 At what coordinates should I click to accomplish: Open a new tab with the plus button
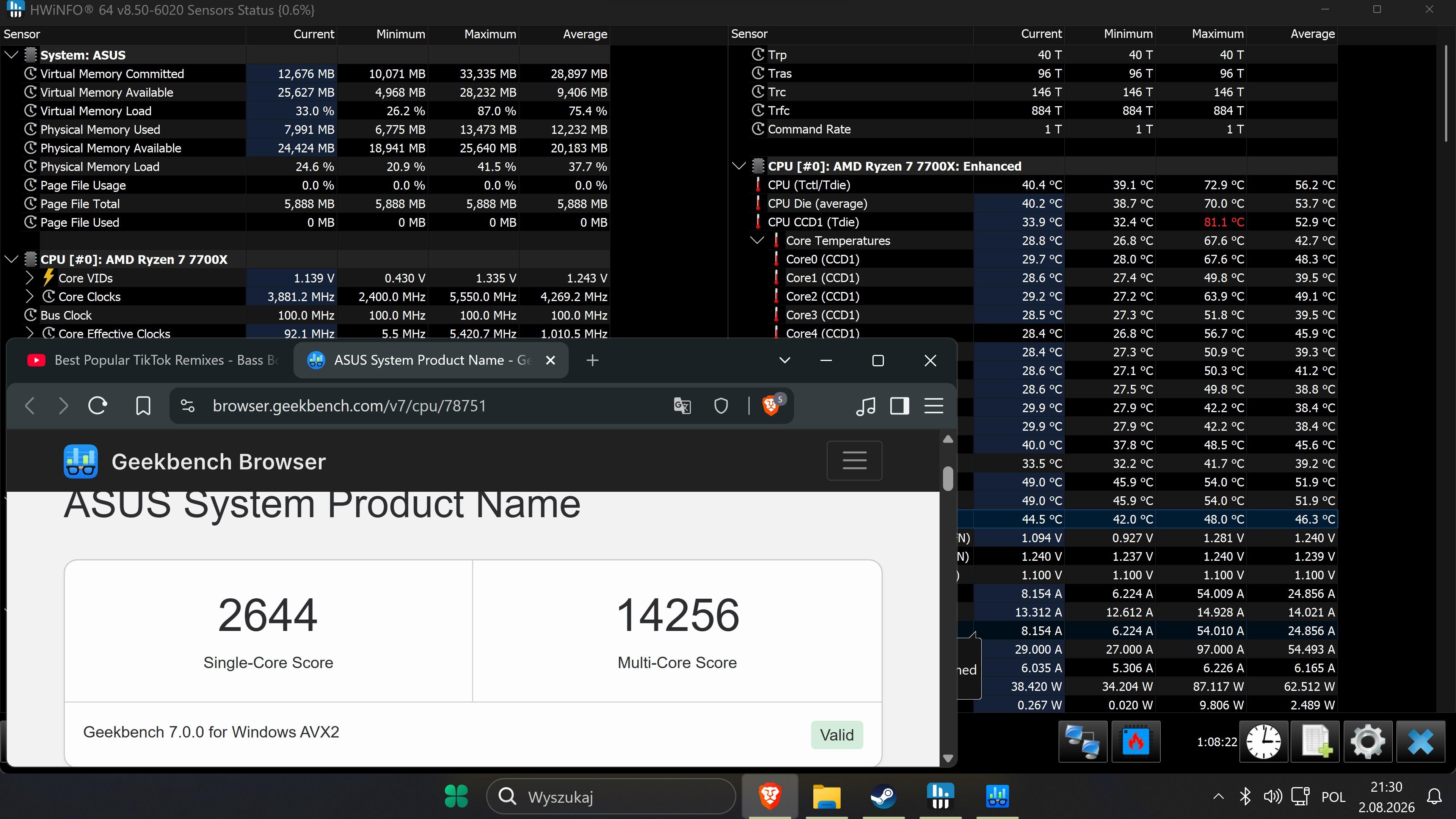pyautogui.click(x=592, y=361)
